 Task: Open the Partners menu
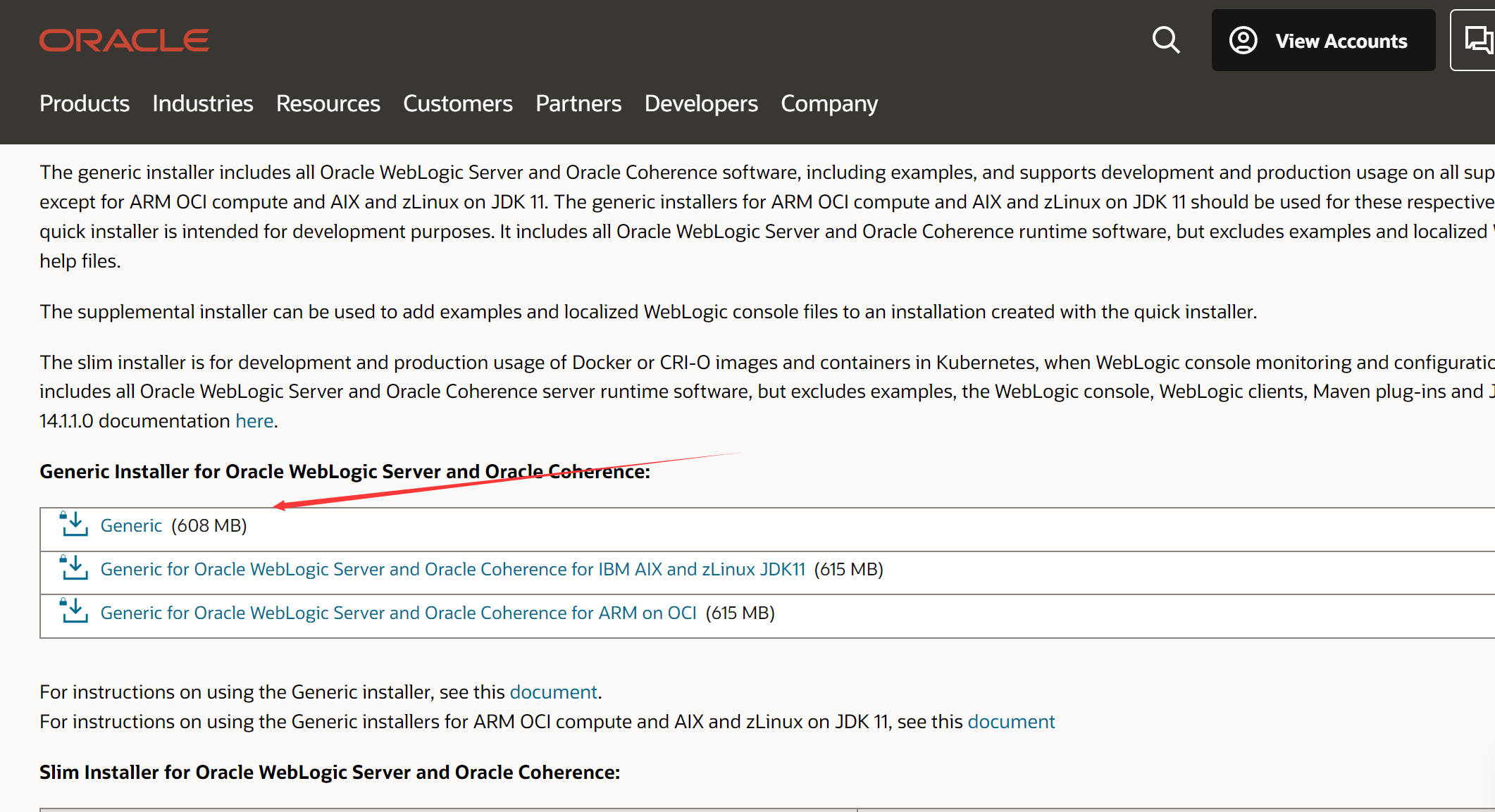pyautogui.click(x=578, y=104)
